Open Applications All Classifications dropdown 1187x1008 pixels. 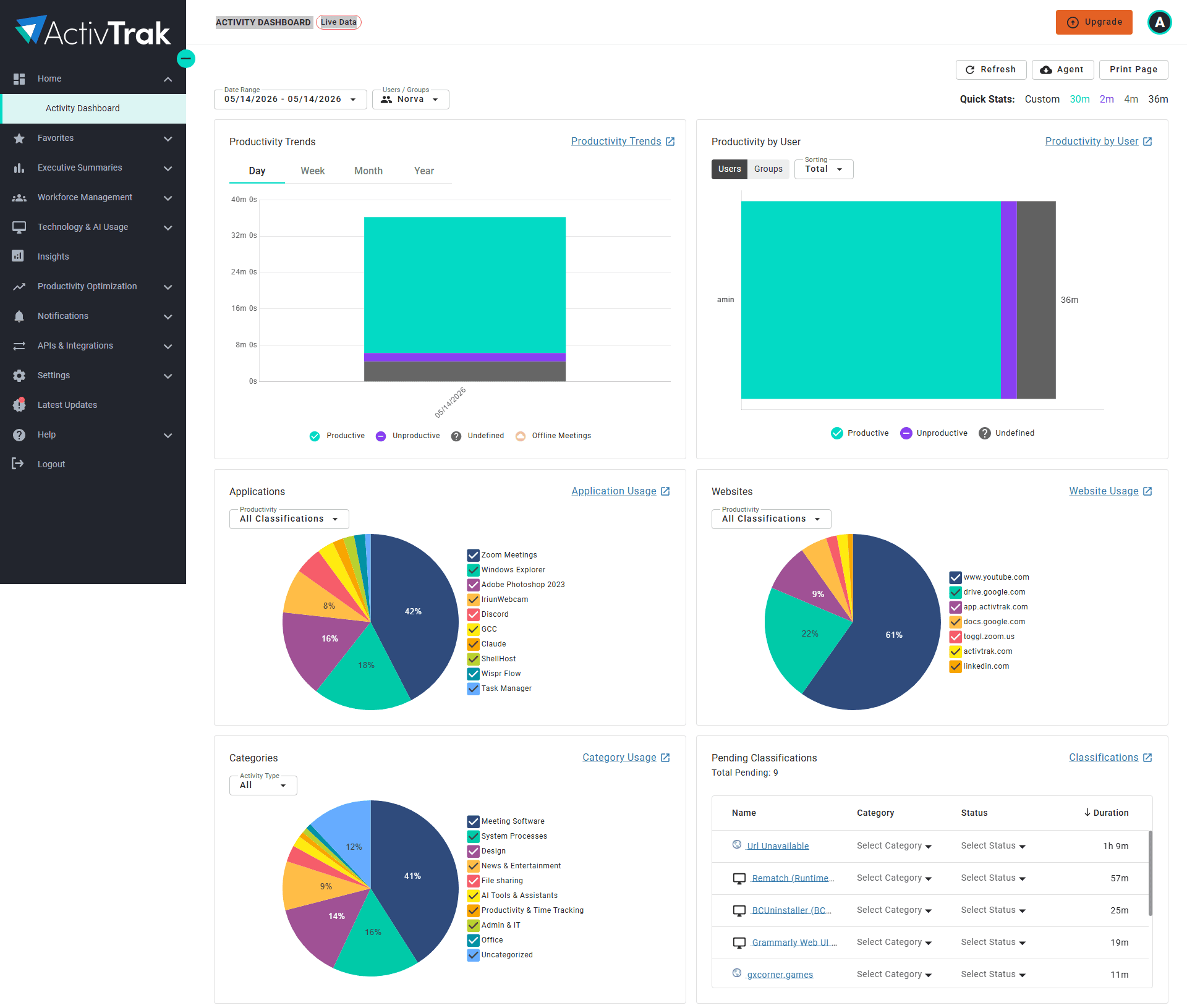(289, 519)
